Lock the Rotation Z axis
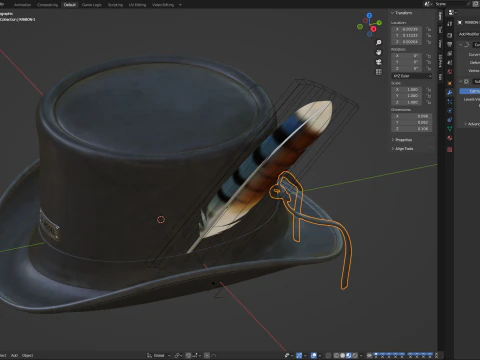 [x=429, y=68]
